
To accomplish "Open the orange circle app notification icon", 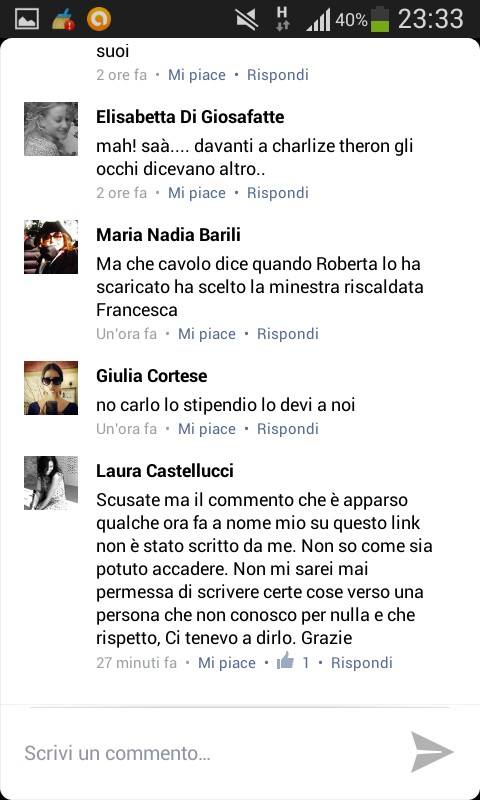I will tap(99, 19).
